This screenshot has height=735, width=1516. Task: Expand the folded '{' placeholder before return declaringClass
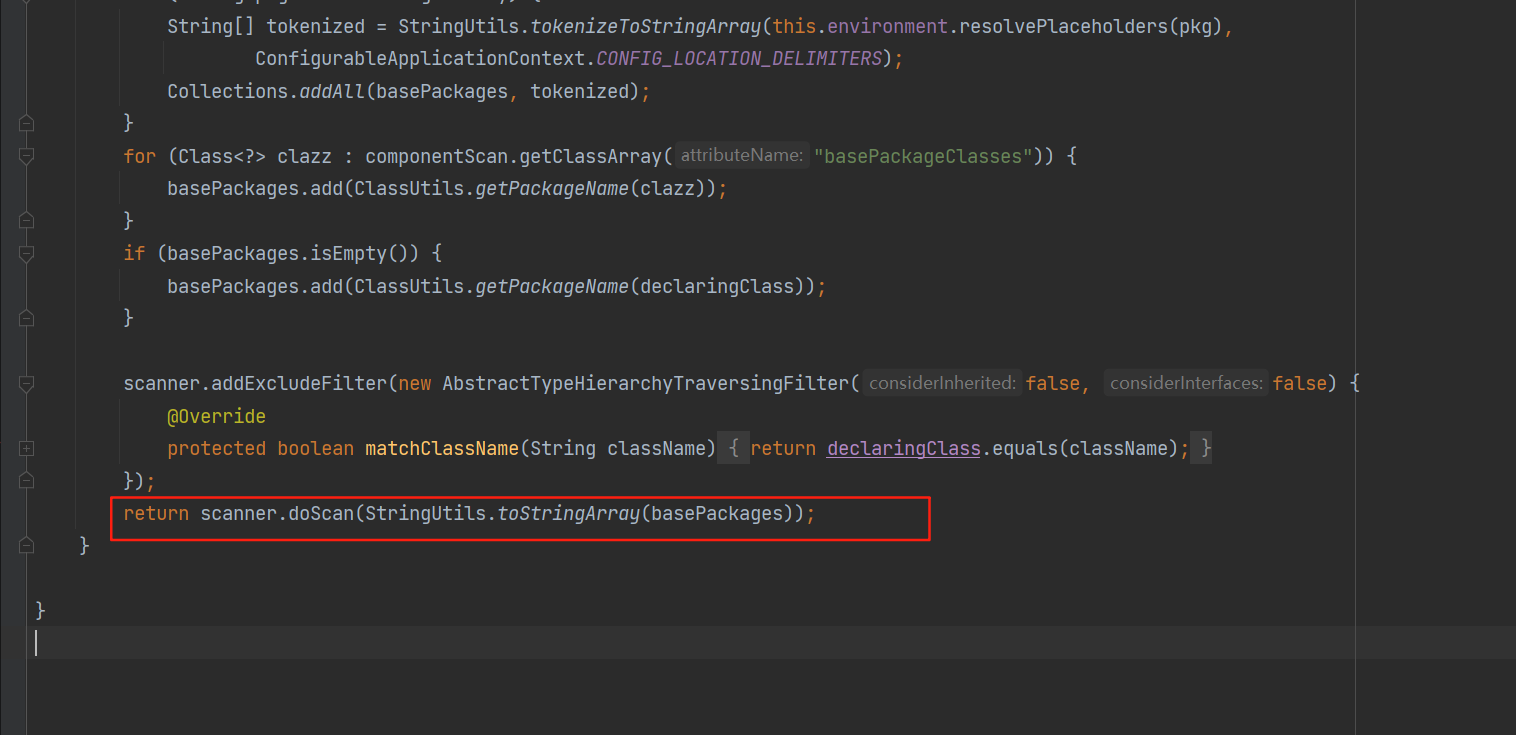point(733,449)
